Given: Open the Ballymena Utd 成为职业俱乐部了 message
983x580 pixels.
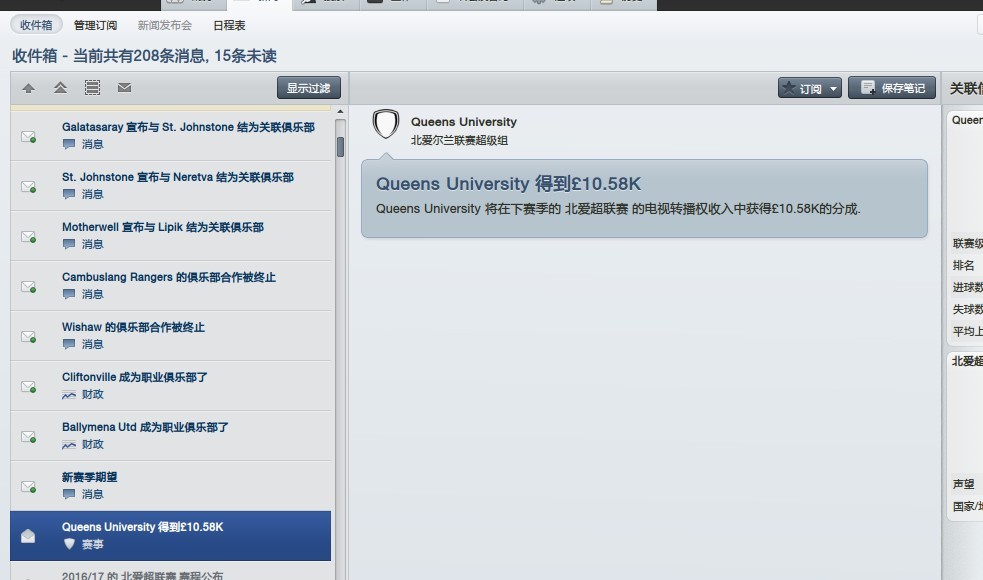Looking at the screenshot, I should coord(171,436).
